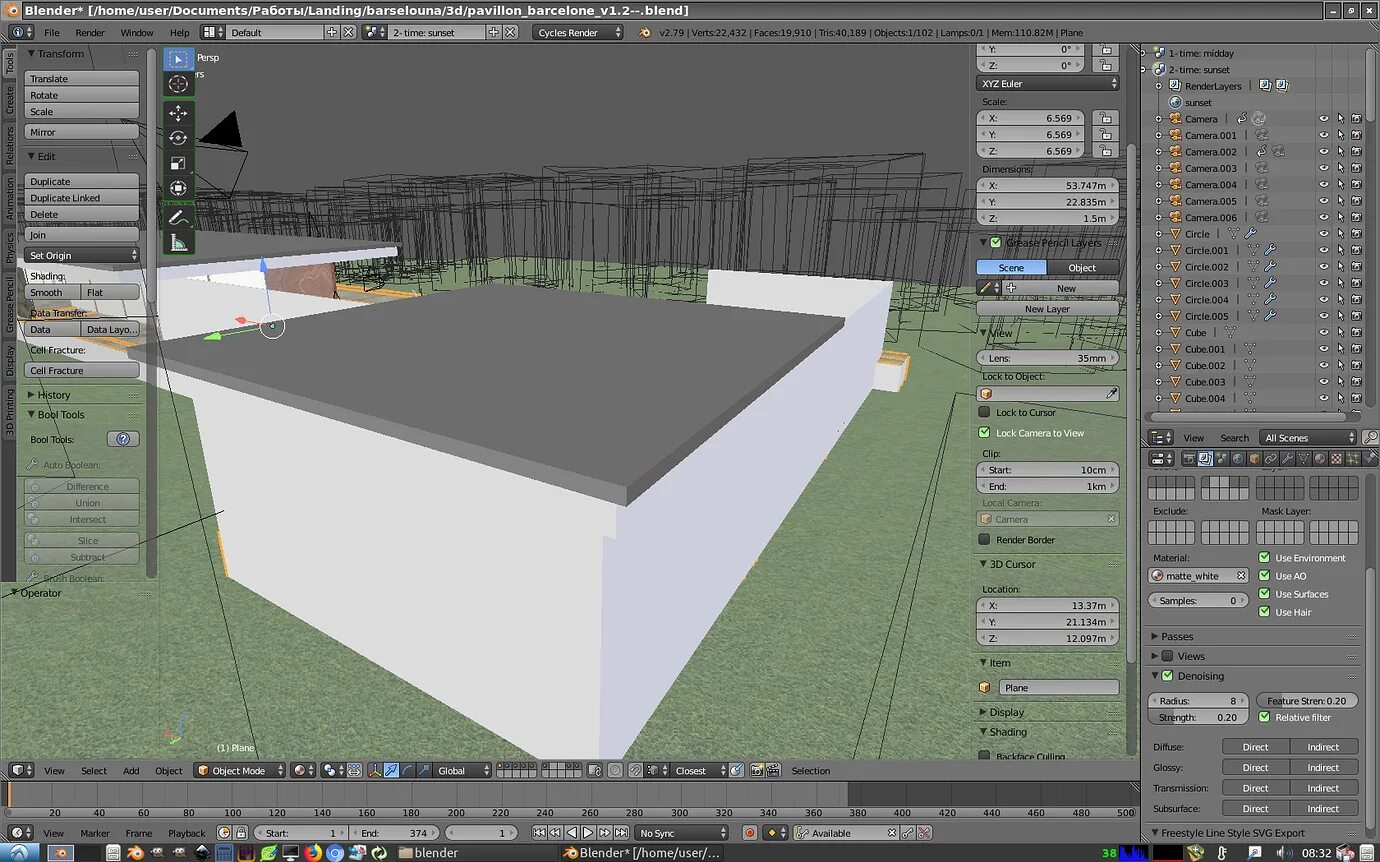1380x862 pixels.
Task: Open the All Scenes outliner dropdown
Action: point(1308,438)
